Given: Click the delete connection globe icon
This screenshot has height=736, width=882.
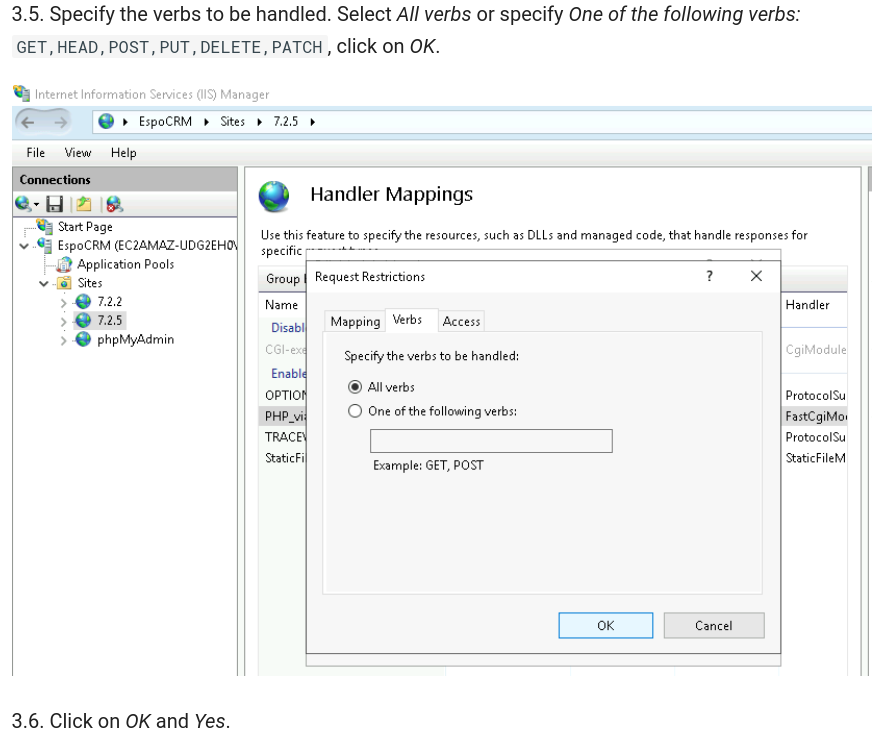Looking at the screenshot, I should coord(114,204).
